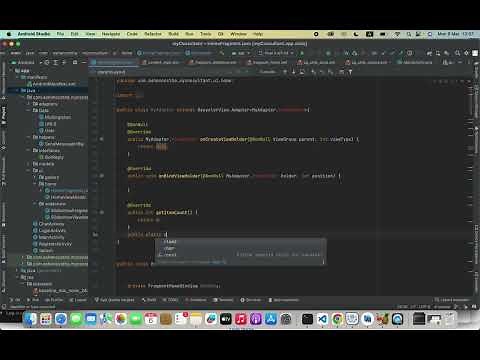The image size is (480, 360).
Task: Collapse the app module node
Action: click(12, 71)
